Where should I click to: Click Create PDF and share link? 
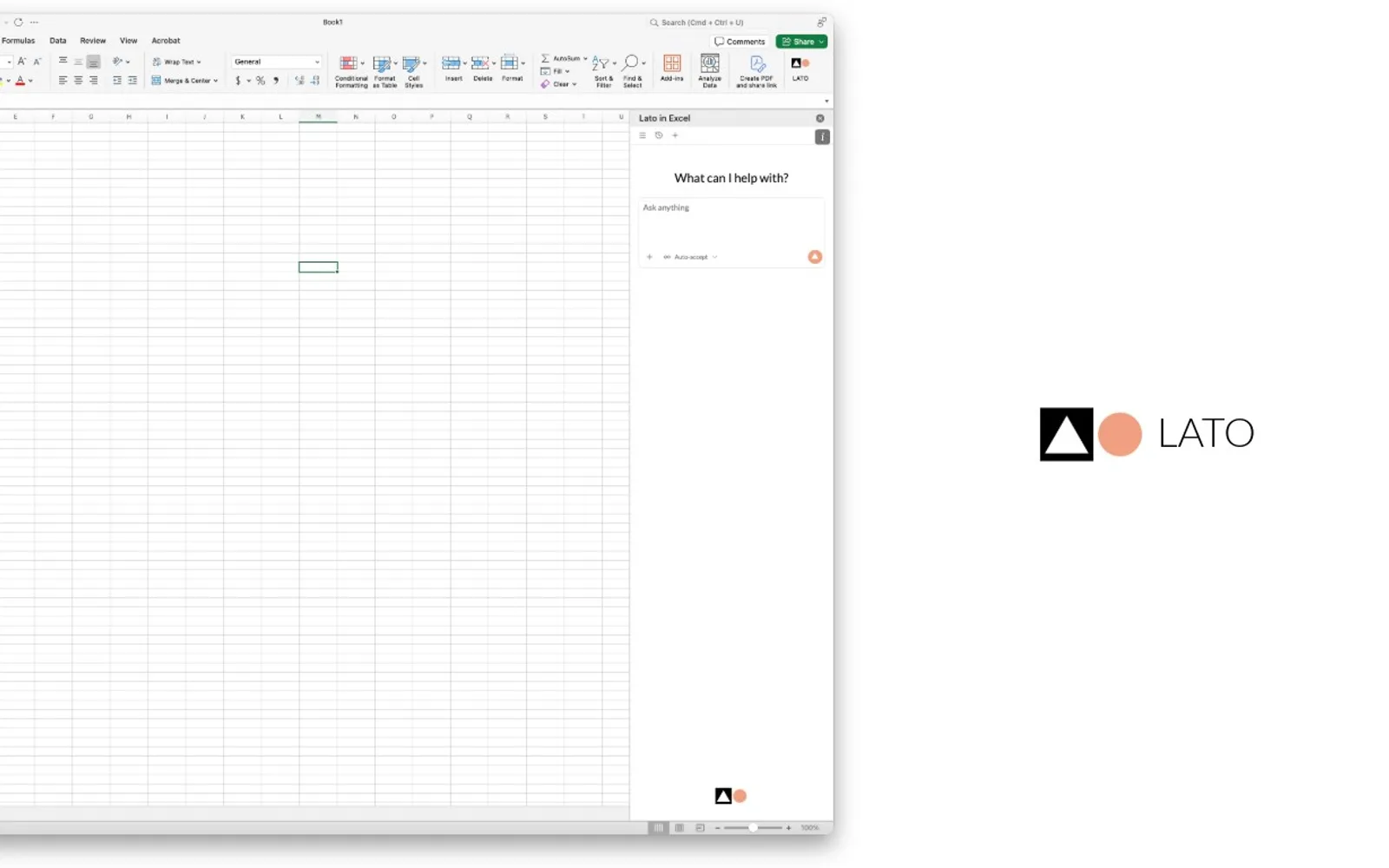[x=757, y=71]
